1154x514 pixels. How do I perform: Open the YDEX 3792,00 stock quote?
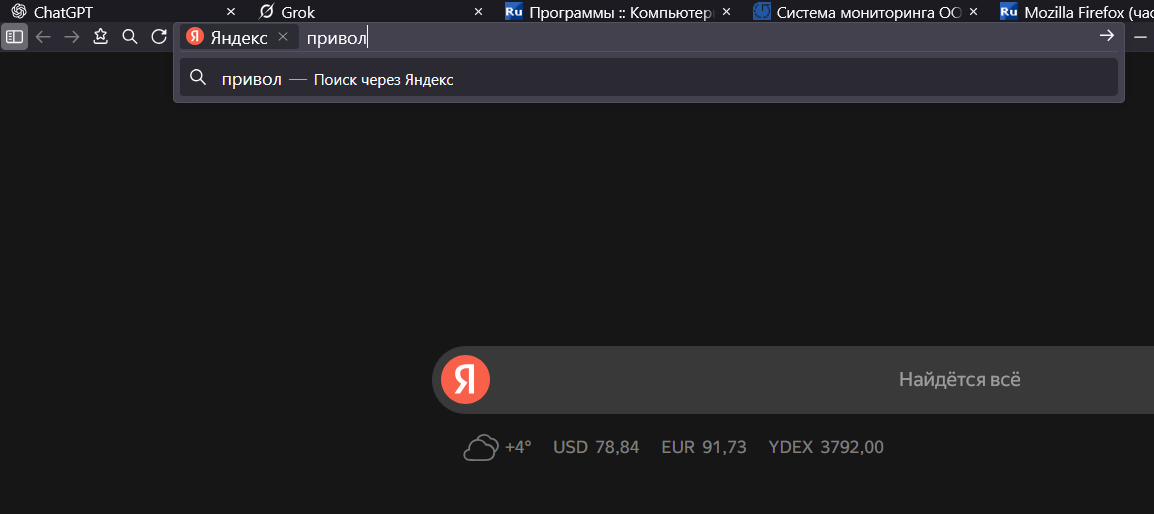[x=826, y=447]
